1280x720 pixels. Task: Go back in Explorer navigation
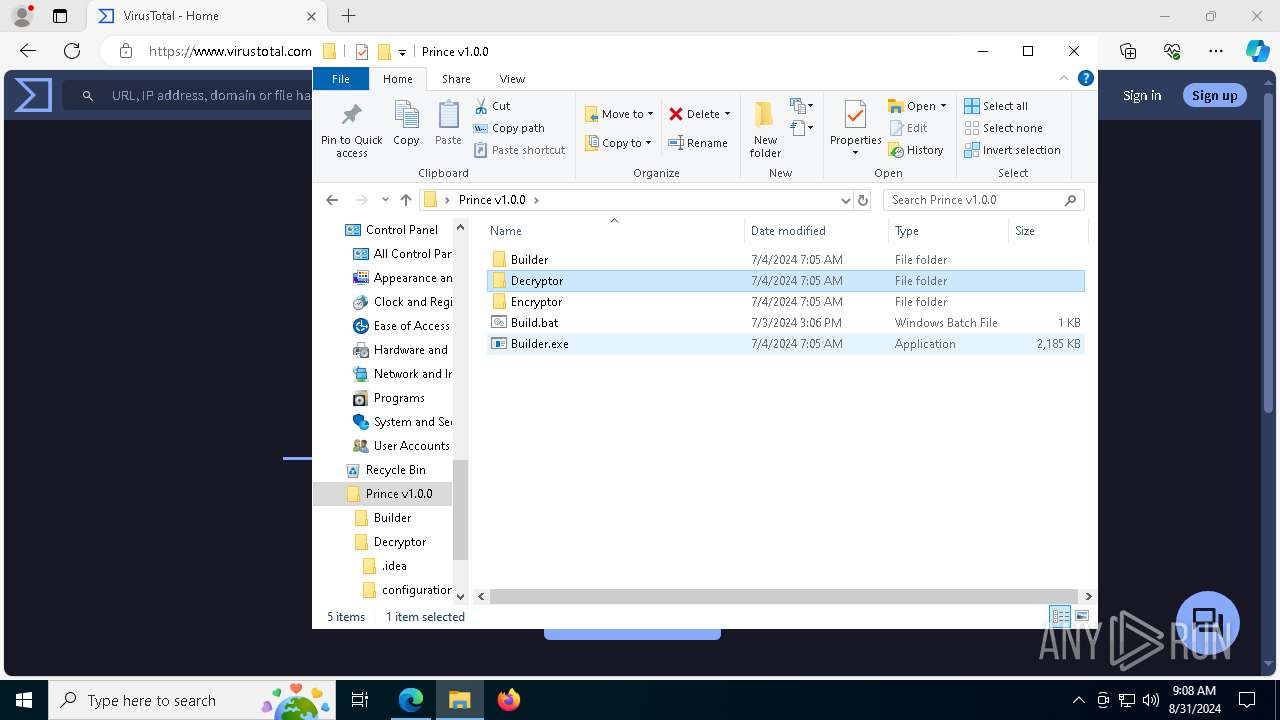click(332, 200)
